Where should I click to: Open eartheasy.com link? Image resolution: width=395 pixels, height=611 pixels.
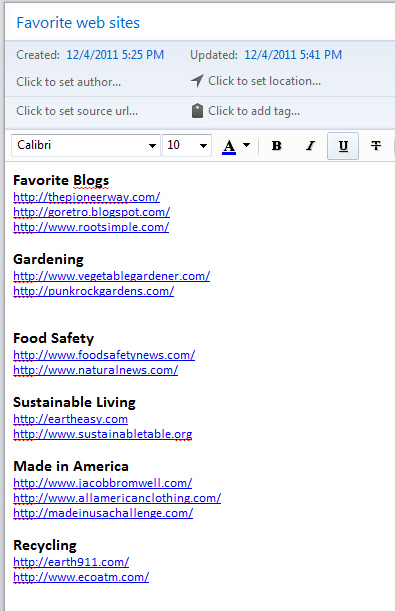tap(71, 419)
